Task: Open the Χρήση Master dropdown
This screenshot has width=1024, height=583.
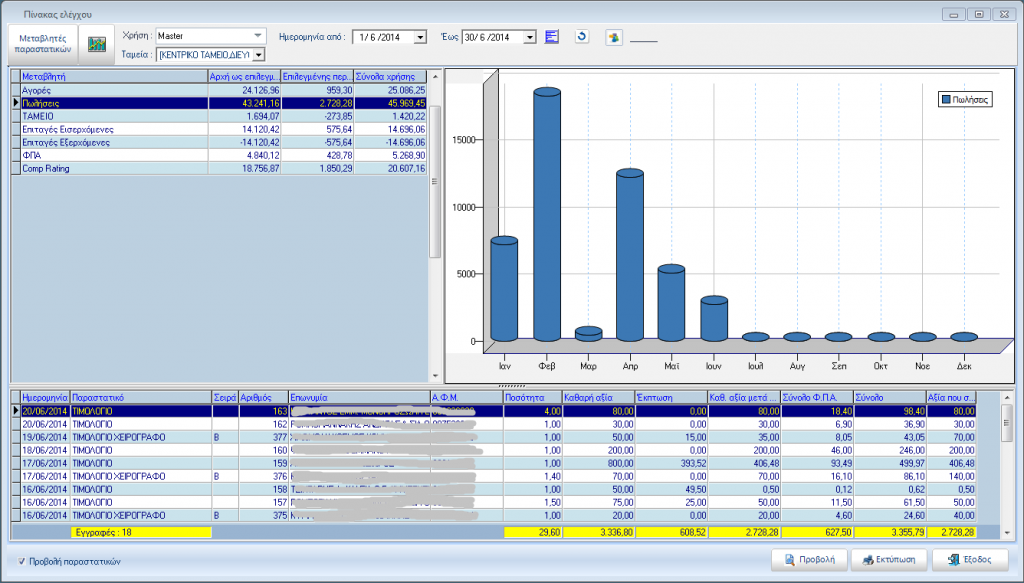Action: [259, 36]
